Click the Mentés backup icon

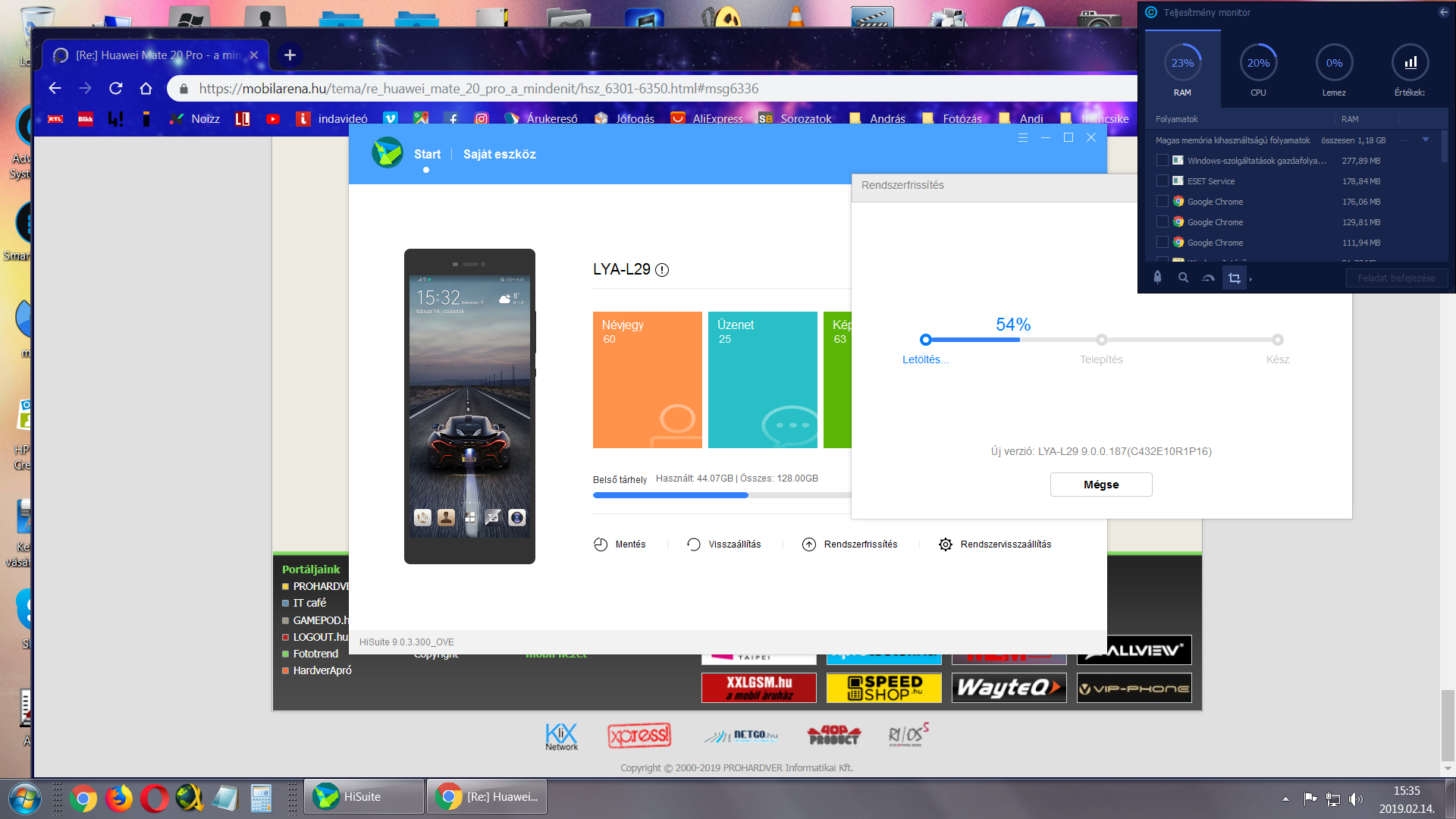[x=601, y=544]
